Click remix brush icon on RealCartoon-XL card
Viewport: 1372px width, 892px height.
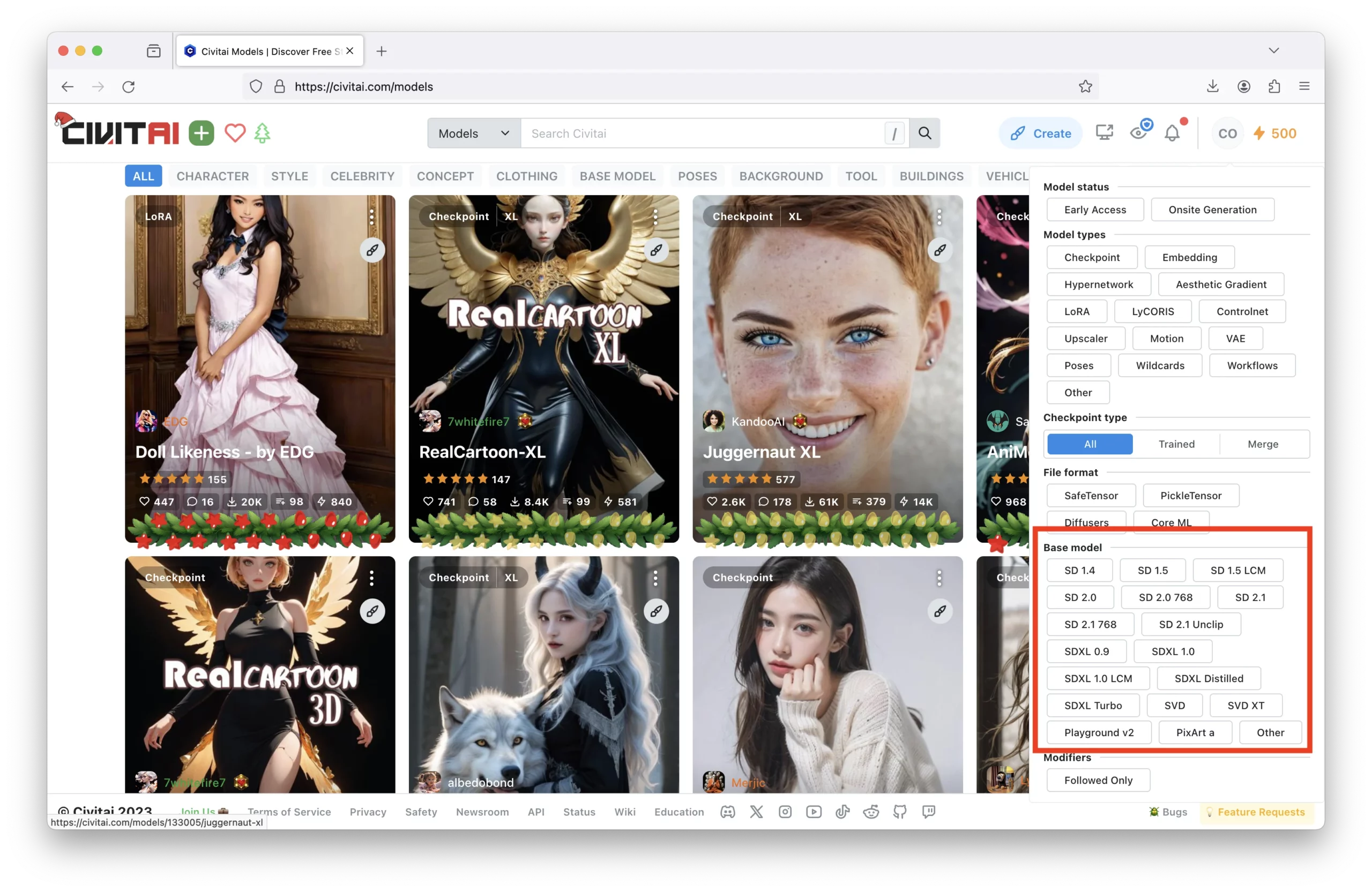click(656, 250)
